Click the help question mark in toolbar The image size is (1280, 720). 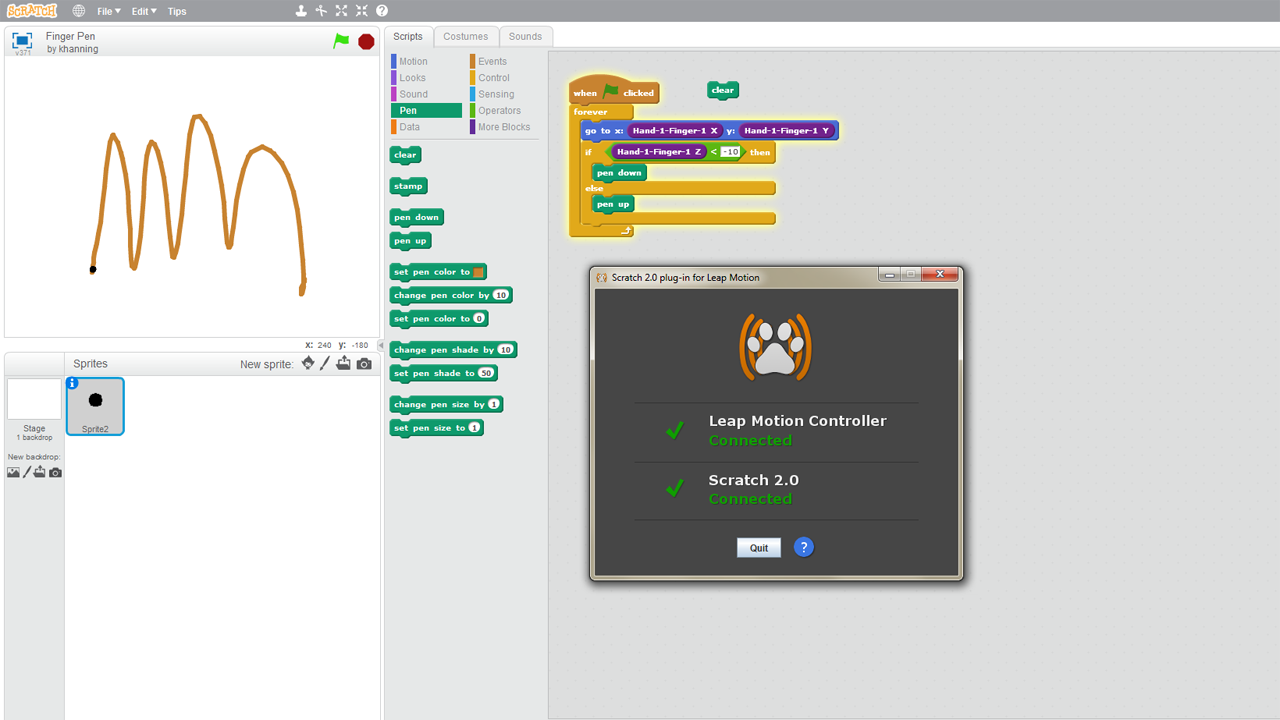(381, 11)
